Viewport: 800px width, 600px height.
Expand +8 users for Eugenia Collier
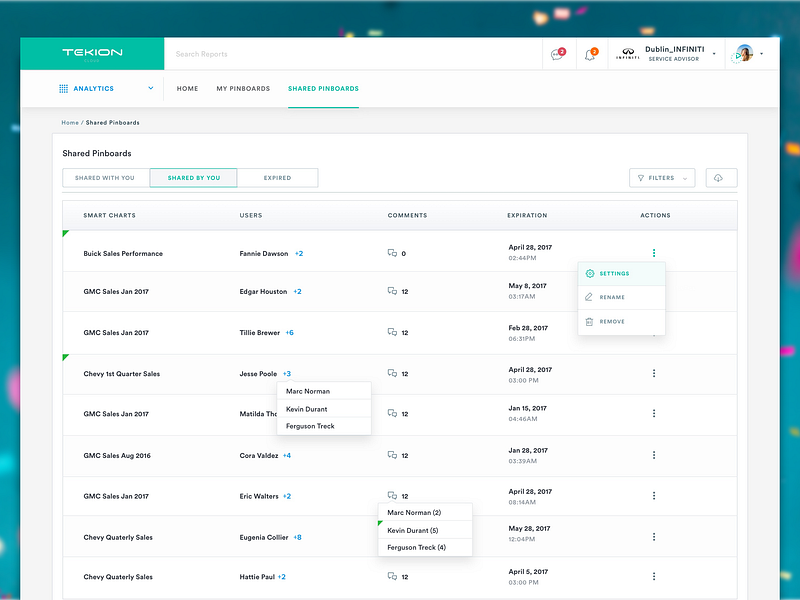(x=297, y=537)
